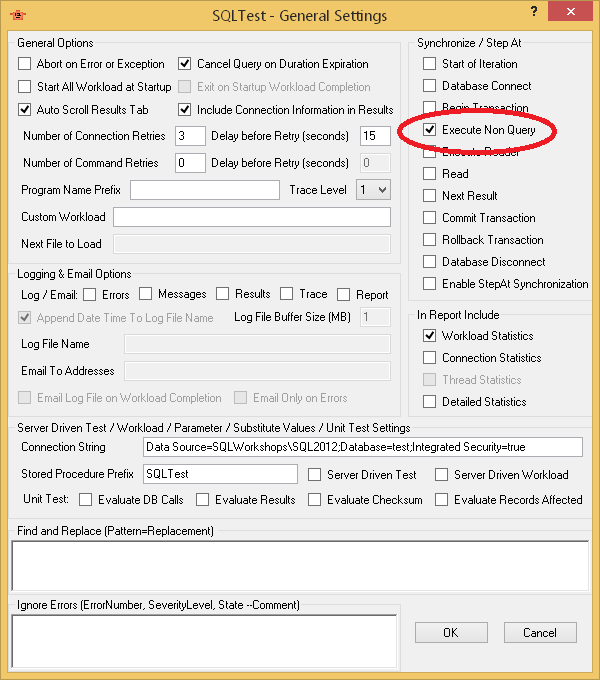Check Commit Transaction sync option
The image size is (600, 680).
coord(430,218)
